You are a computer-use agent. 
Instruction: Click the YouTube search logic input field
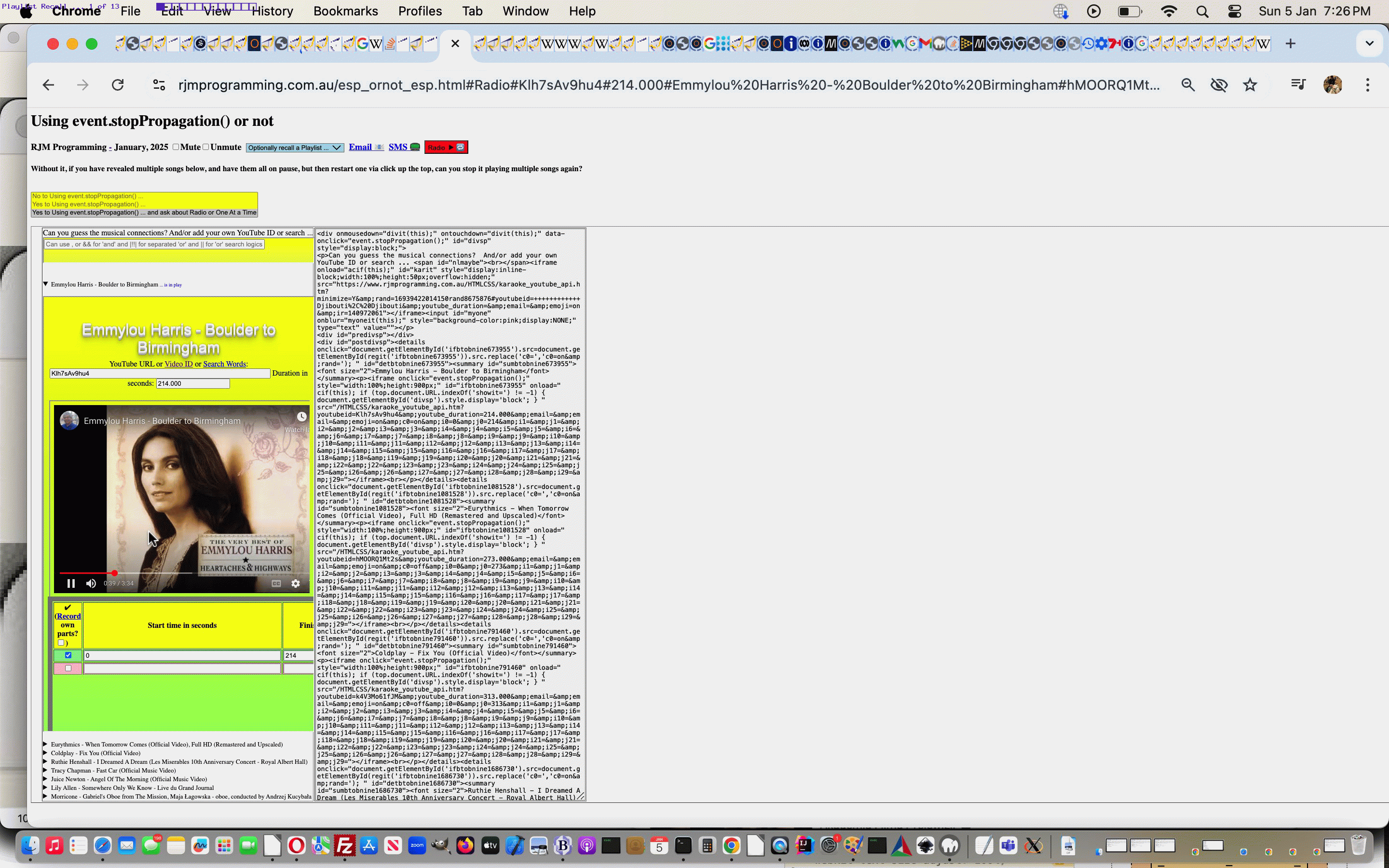[x=154, y=244]
